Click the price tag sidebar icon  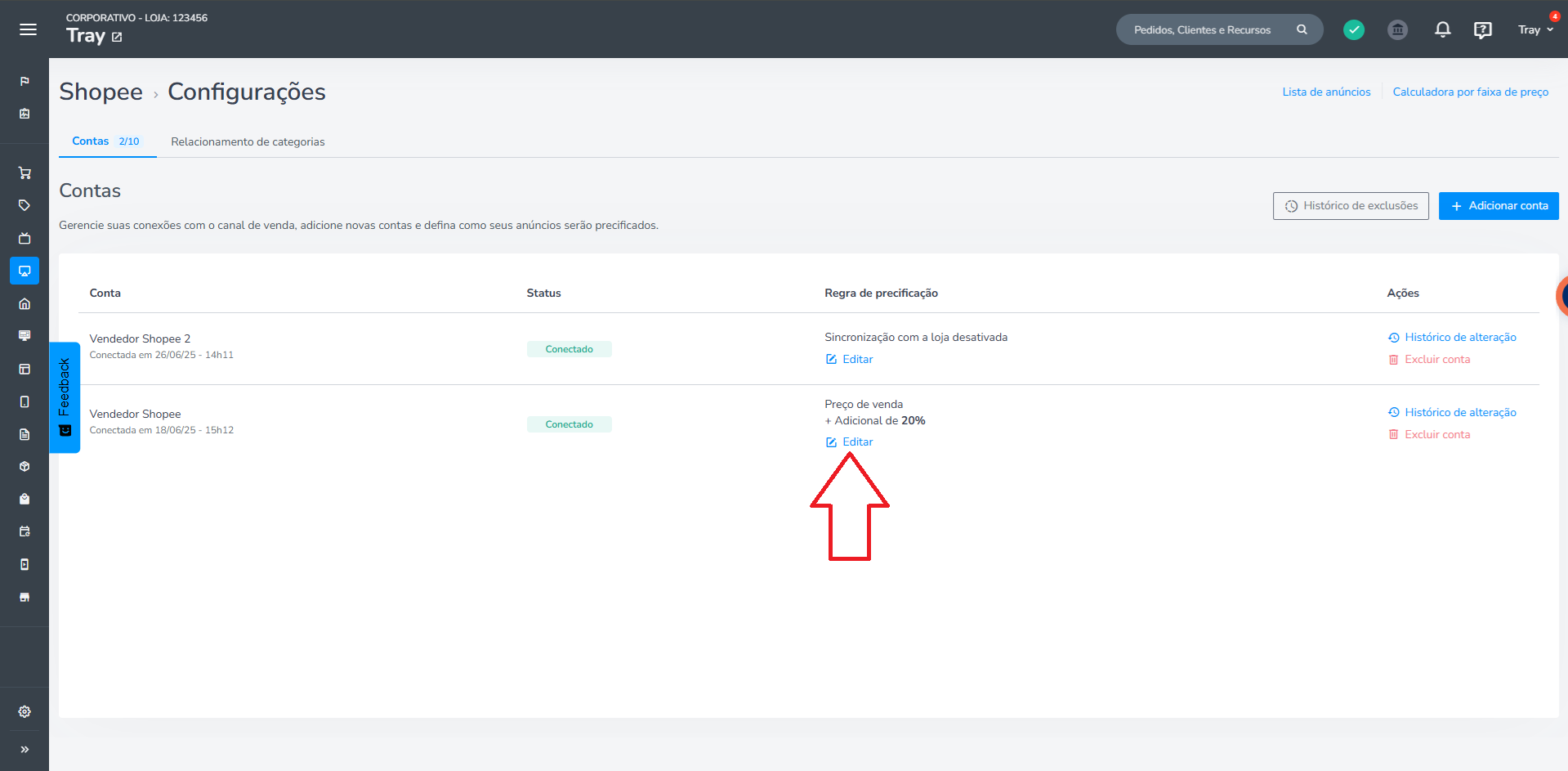point(25,205)
